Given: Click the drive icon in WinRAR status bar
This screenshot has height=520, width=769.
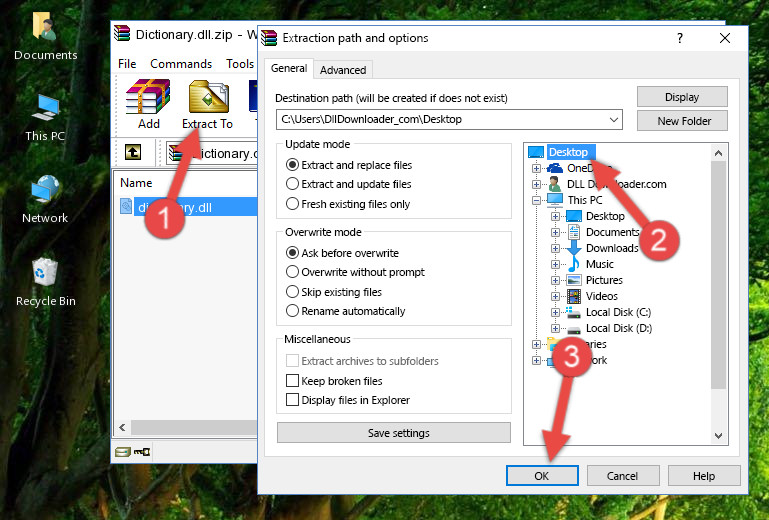Looking at the screenshot, I should (122, 452).
